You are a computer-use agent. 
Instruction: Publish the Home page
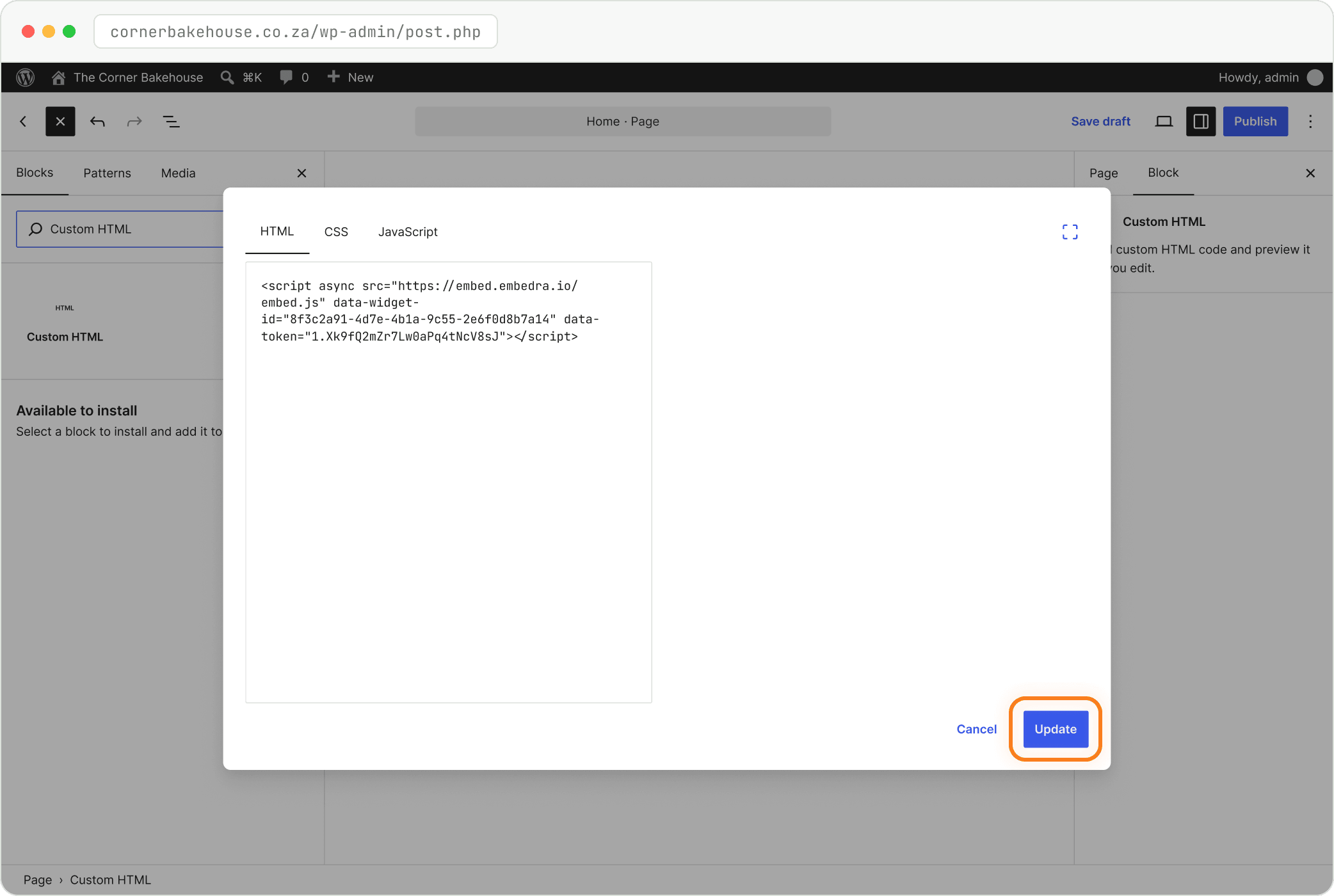coord(1255,122)
